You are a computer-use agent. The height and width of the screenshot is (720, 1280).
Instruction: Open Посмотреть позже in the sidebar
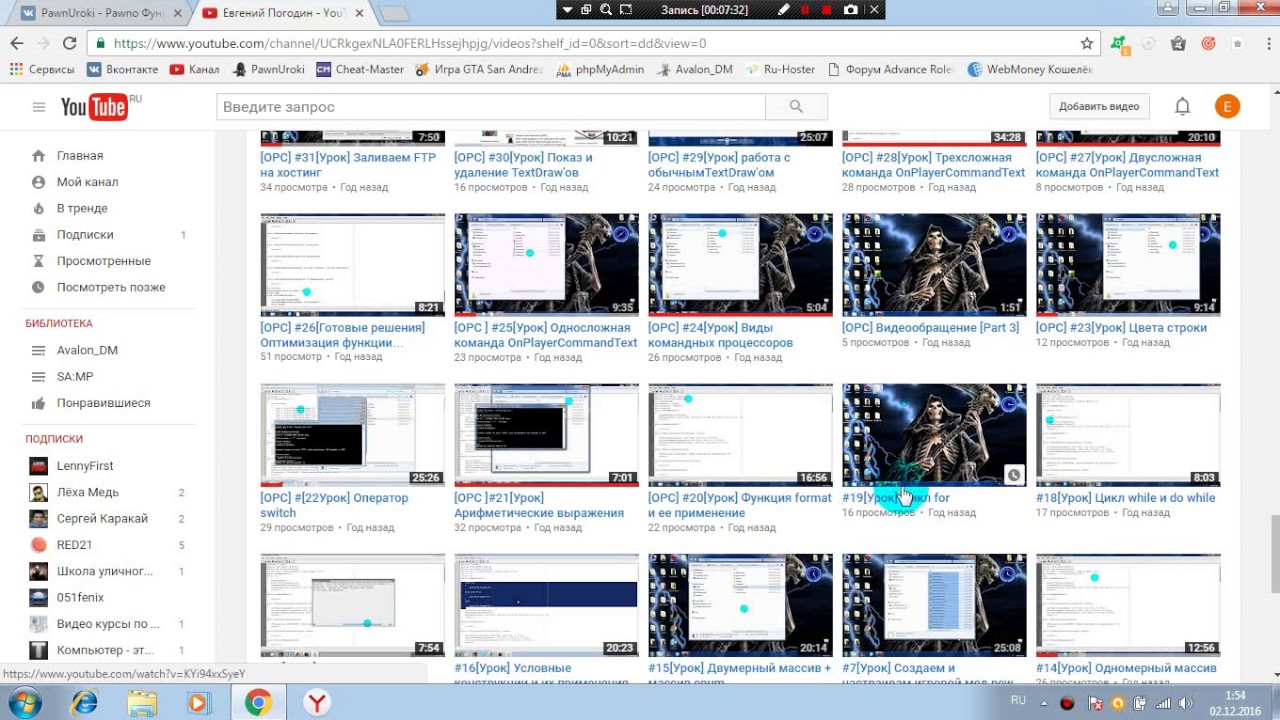(x=111, y=287)
